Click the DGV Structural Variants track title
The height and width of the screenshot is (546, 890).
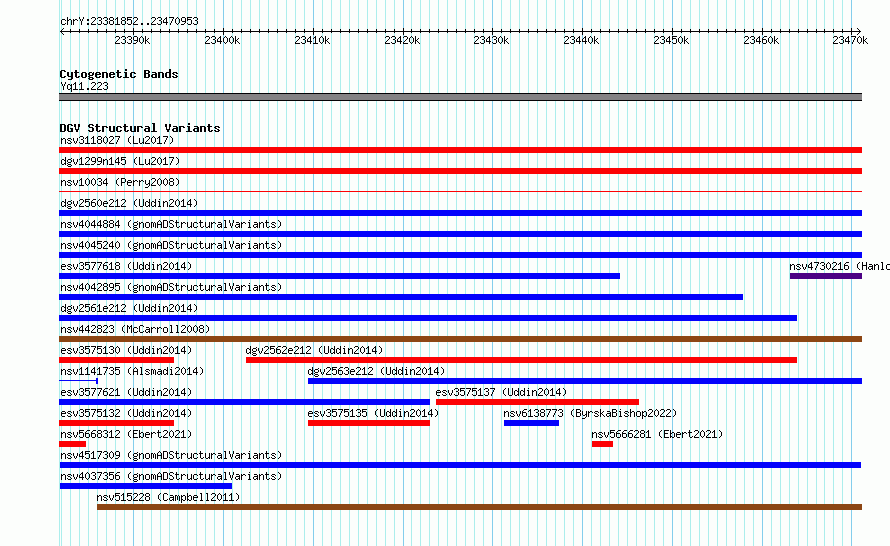(140, 128)
